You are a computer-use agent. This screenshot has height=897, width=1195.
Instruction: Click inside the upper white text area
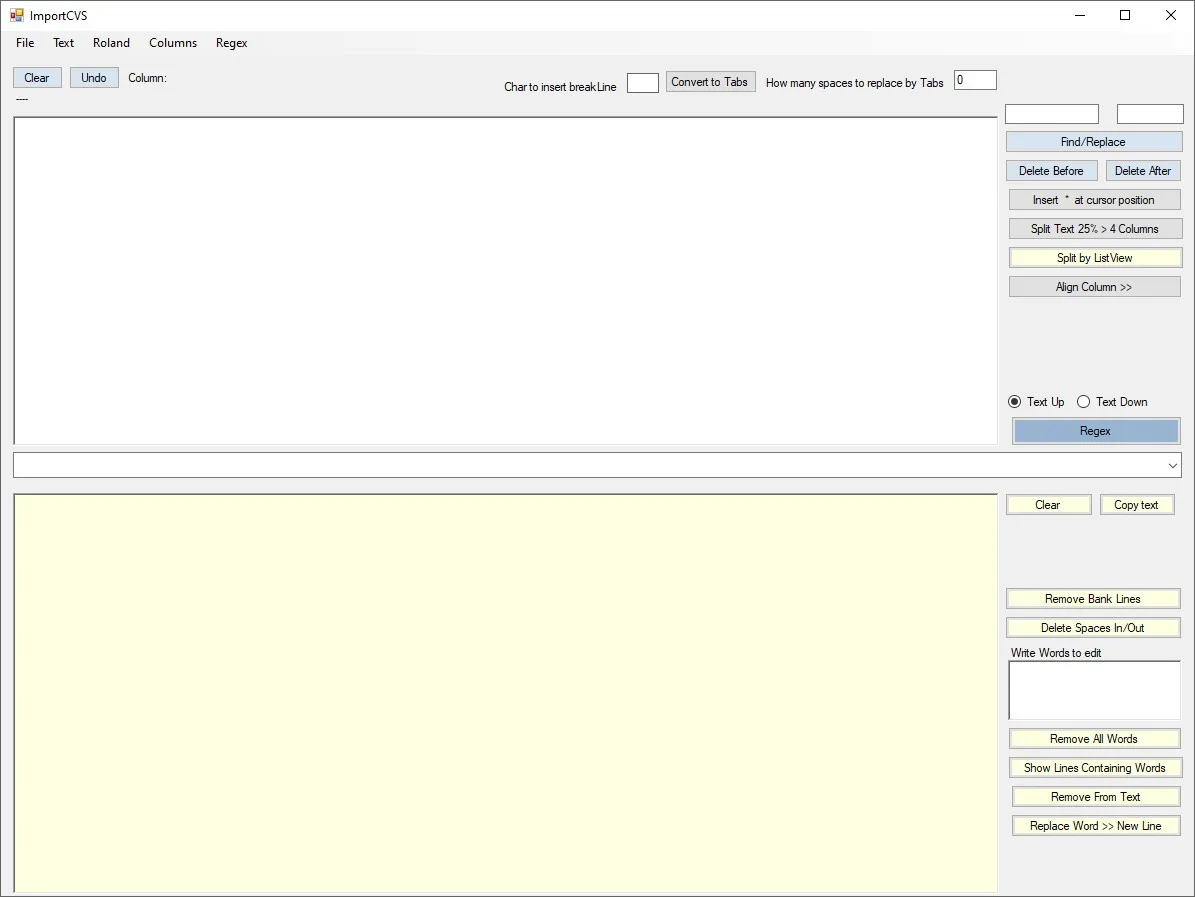(505, 280)
